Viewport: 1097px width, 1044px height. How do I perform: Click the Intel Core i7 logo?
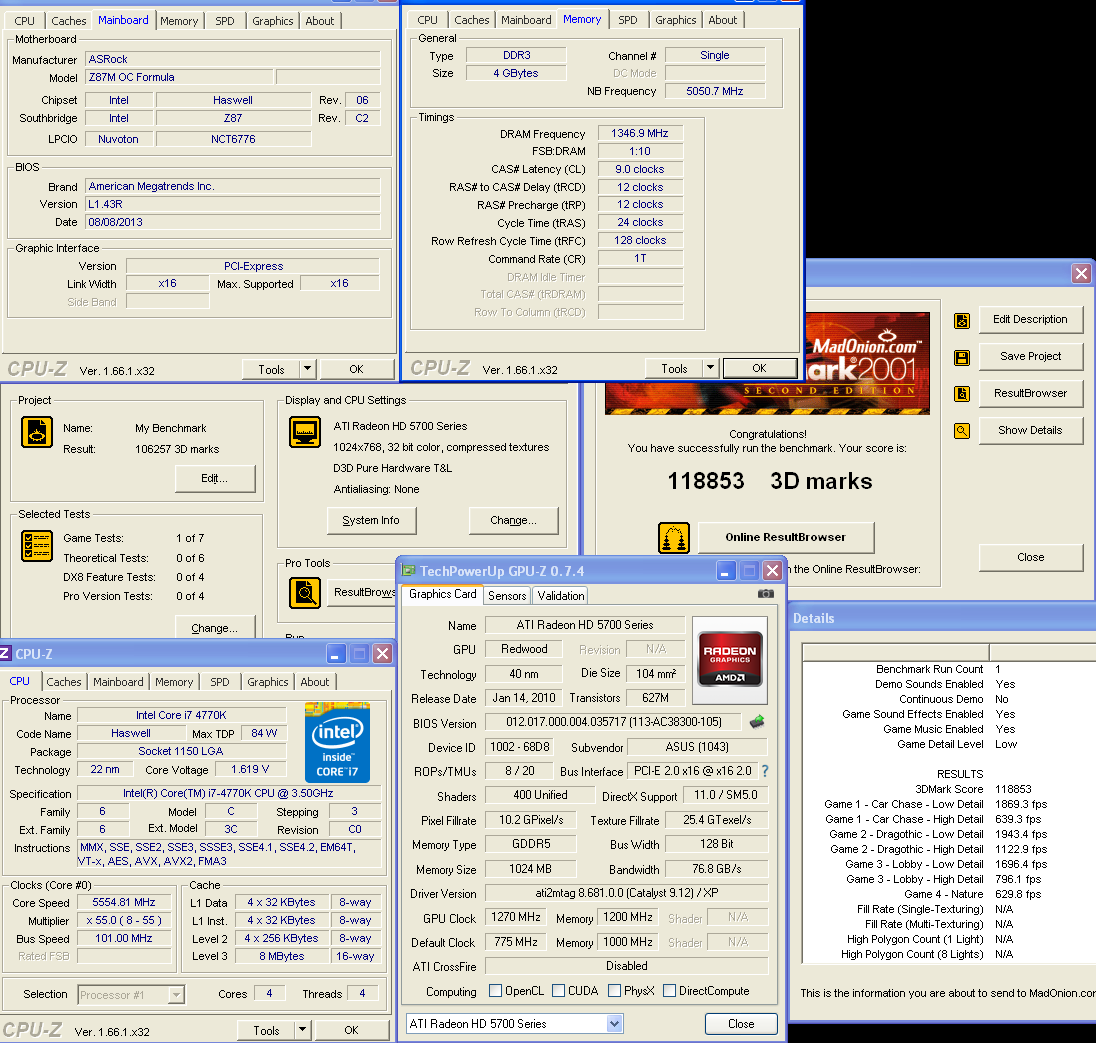(x=337, y=742)
